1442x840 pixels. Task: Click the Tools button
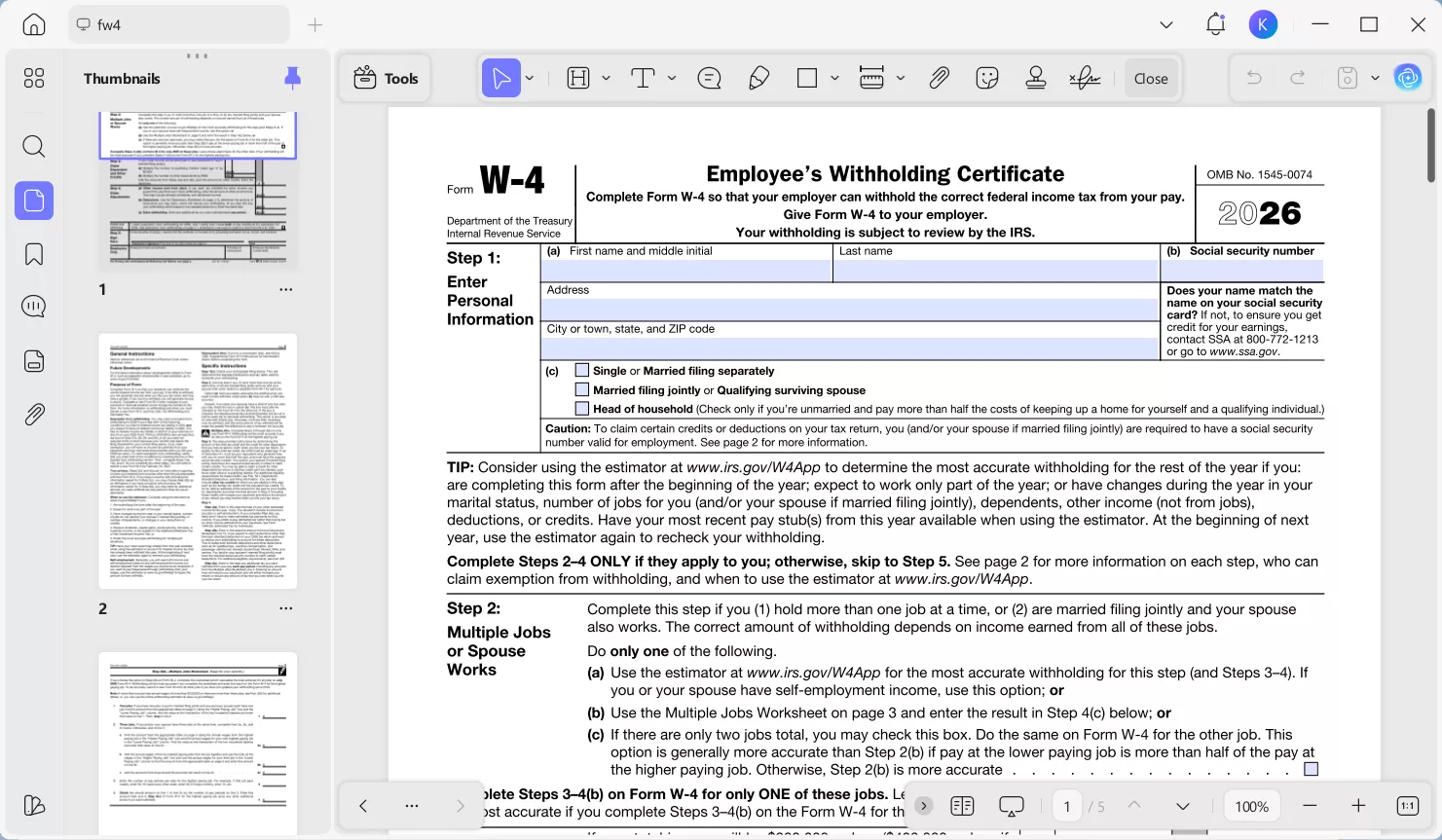click(387, 78)
